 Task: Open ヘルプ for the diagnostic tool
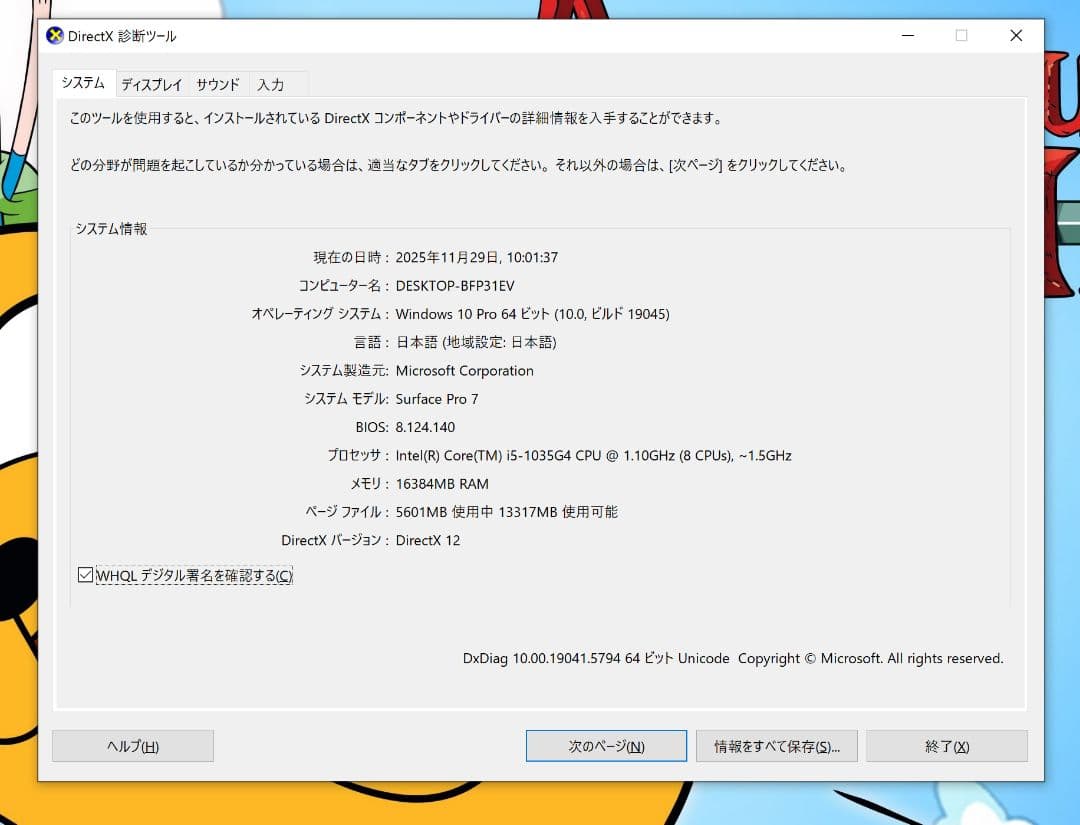pyautogui.click(x=132, y=745)
